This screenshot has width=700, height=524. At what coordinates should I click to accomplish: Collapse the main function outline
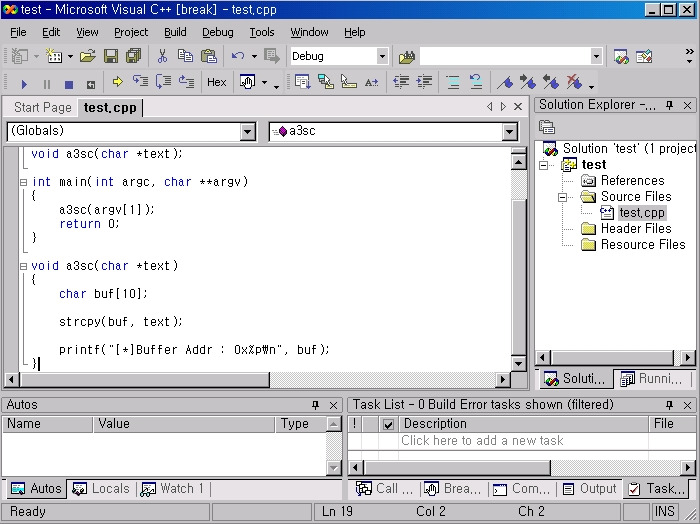coord(23,182)
